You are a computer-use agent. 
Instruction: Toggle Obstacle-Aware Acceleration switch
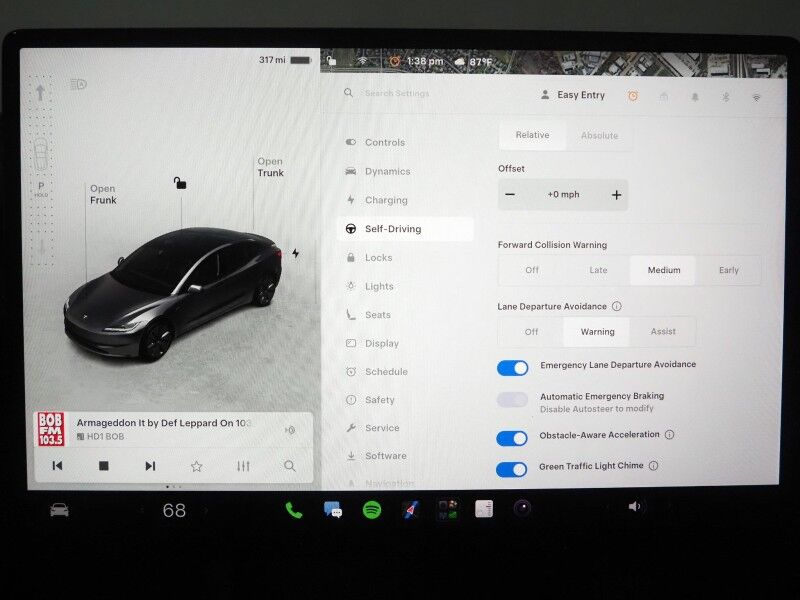(x=512, y=438)
